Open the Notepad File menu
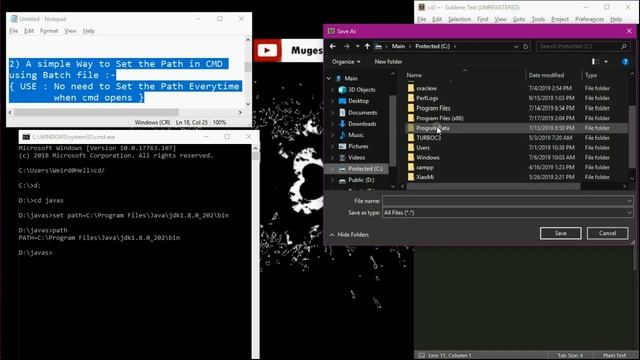 [14, 31]
